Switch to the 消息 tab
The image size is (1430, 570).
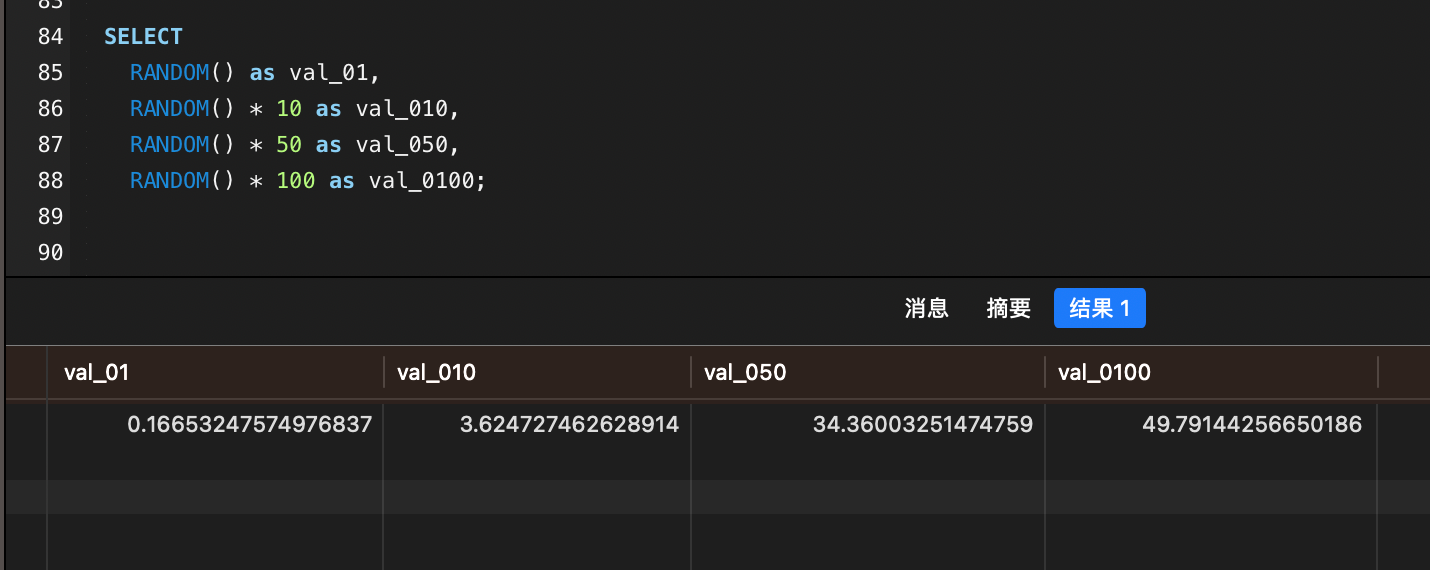click(x=926, y=308)
